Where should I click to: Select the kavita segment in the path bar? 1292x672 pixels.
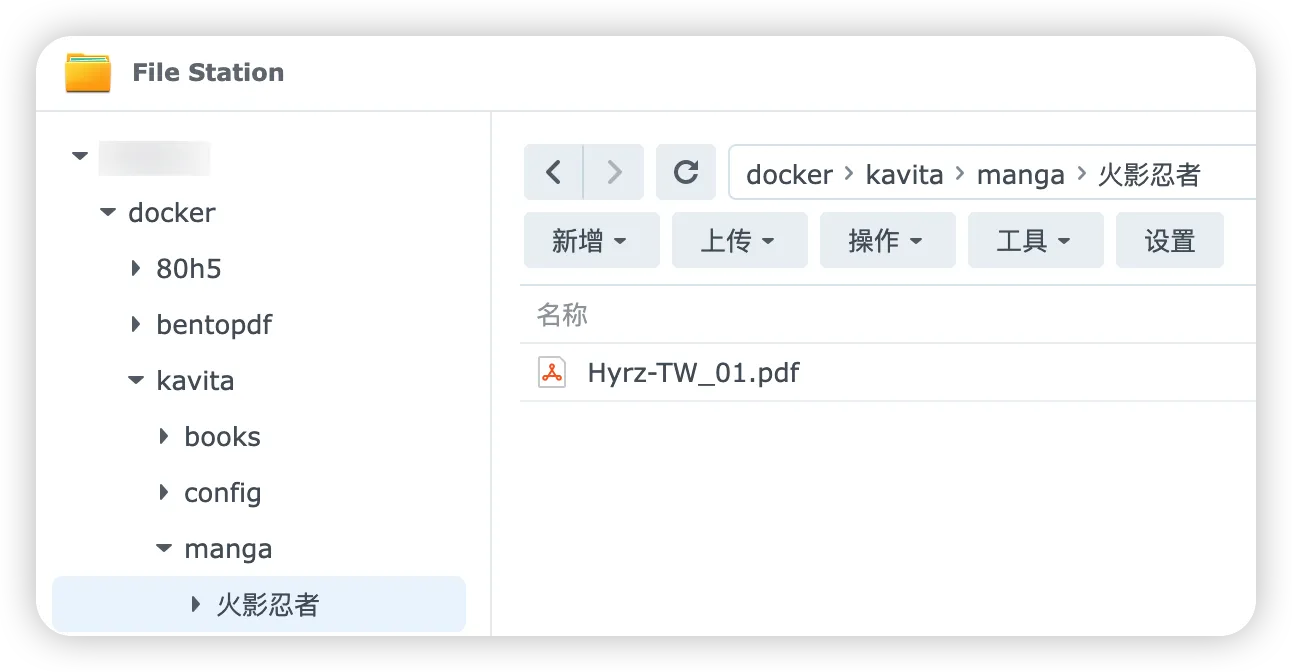pos(905,174)
